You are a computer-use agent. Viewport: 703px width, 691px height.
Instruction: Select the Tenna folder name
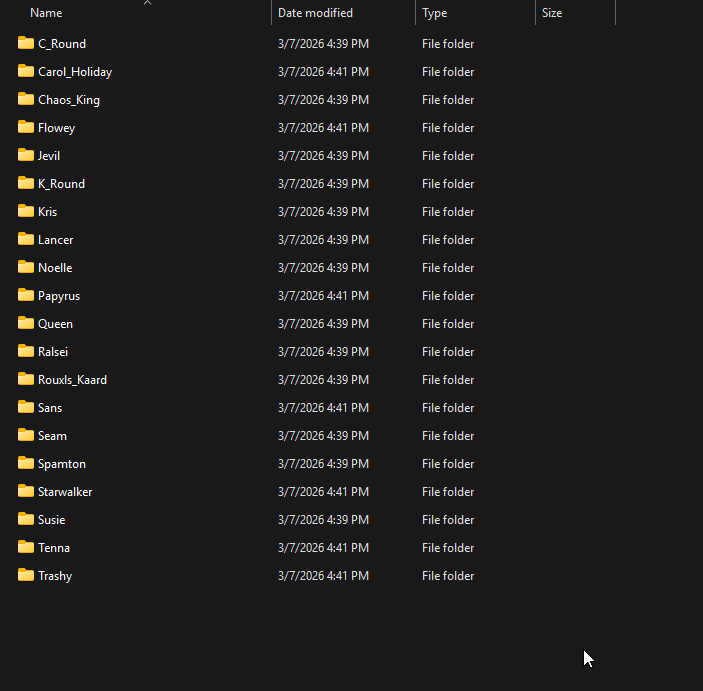(x=54, y=548)
